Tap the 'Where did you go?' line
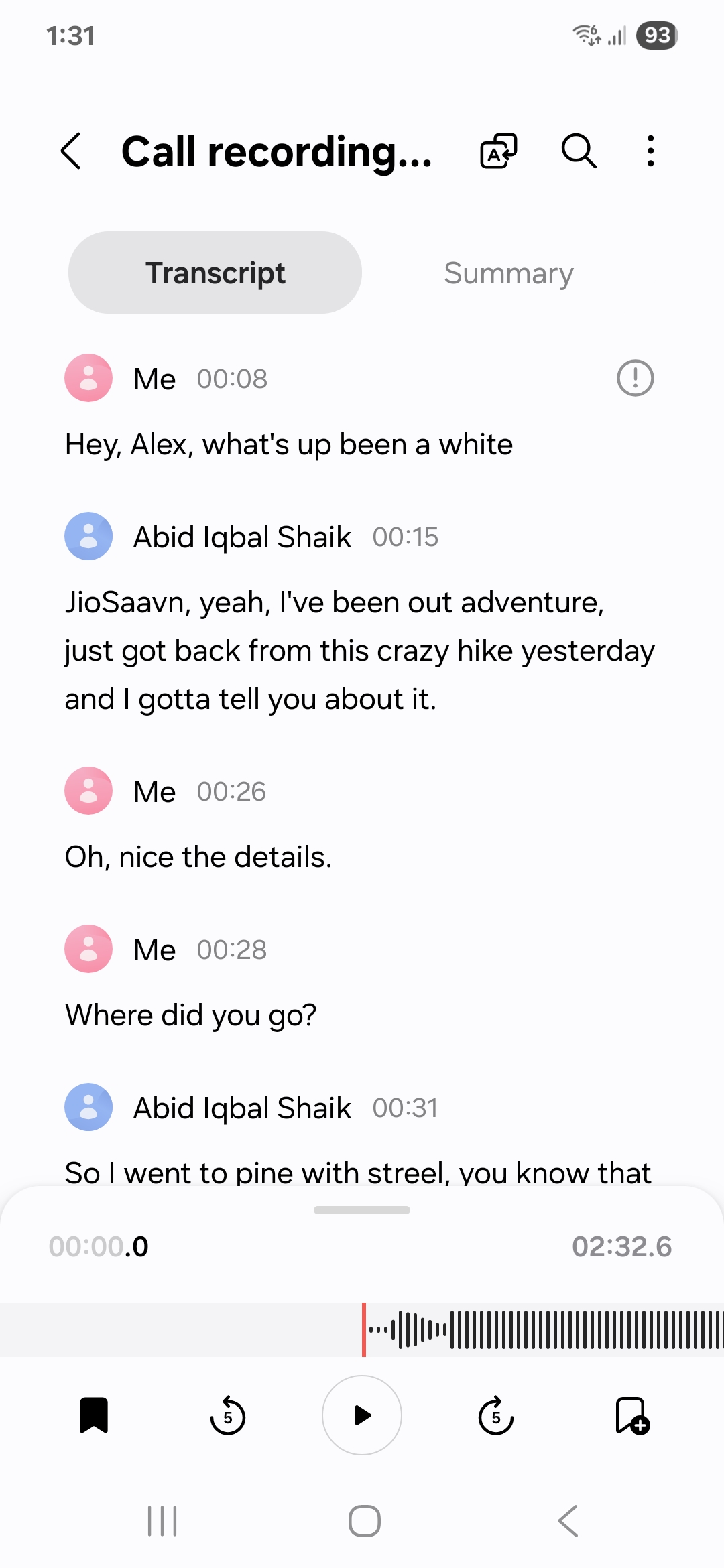The height and width of the screenshot is (1568, 724). pyautogui.click(x=191, y=1015)
